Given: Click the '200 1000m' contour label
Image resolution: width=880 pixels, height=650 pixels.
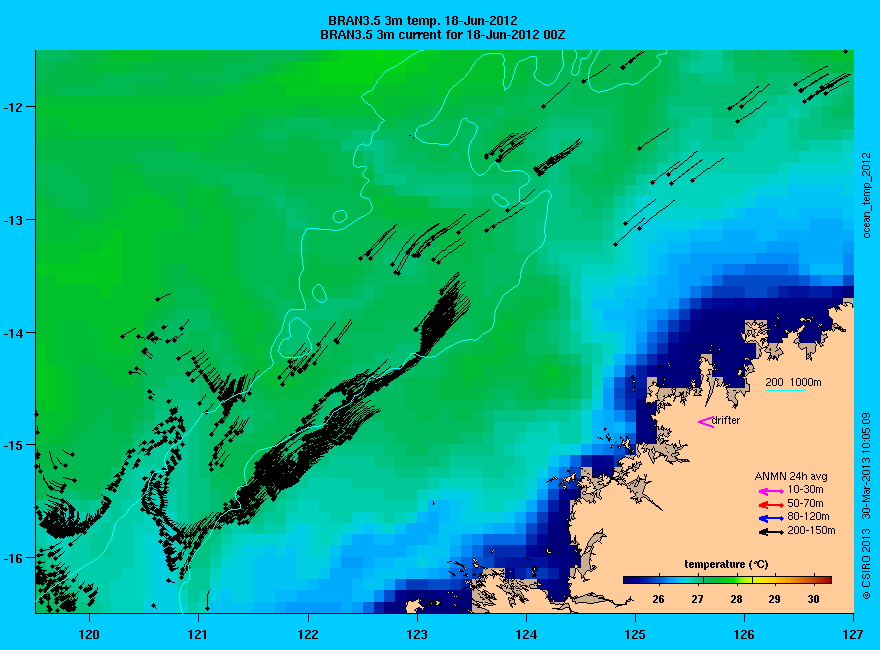Looking at the screenshot, I should click(794, 382).
